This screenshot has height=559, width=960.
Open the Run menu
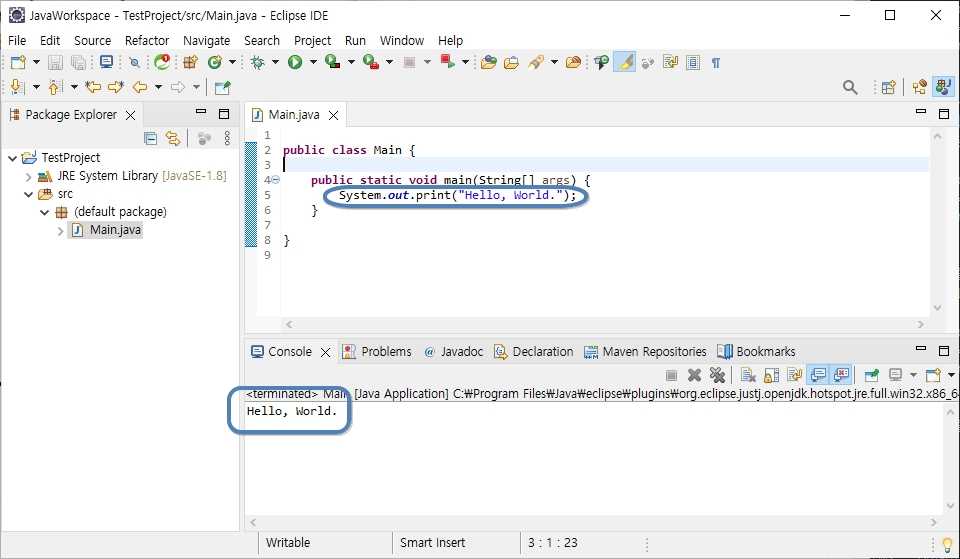pyautogui.click(x=355, y=40)
